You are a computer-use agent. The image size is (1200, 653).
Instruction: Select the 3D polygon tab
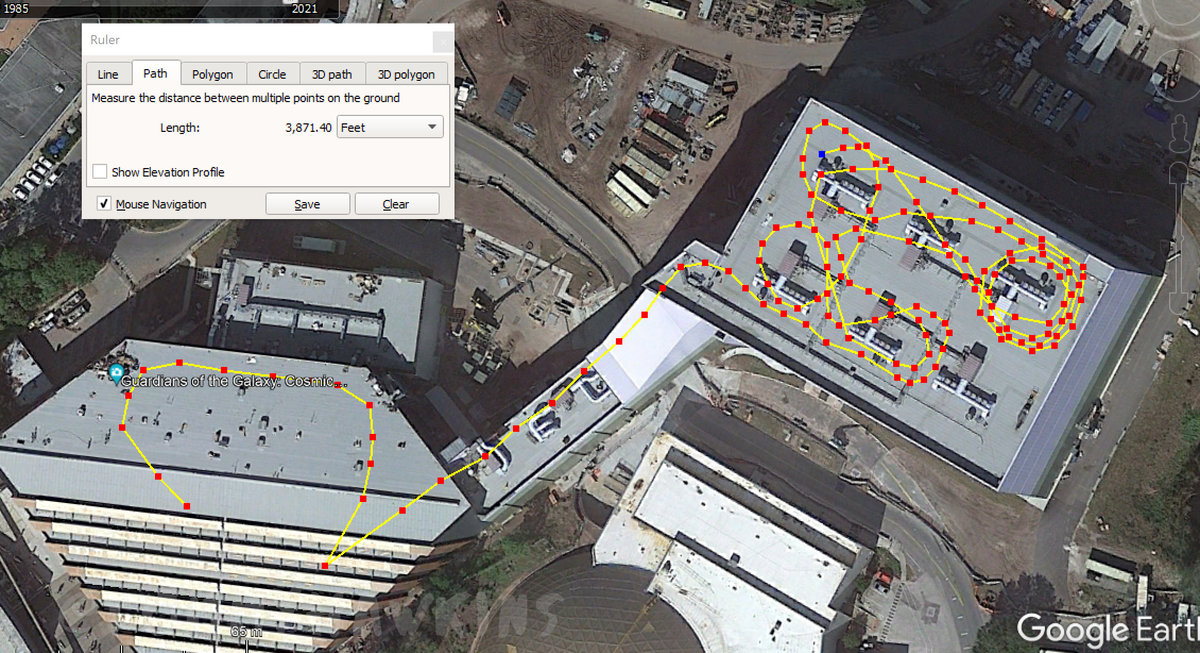(407, 74)
